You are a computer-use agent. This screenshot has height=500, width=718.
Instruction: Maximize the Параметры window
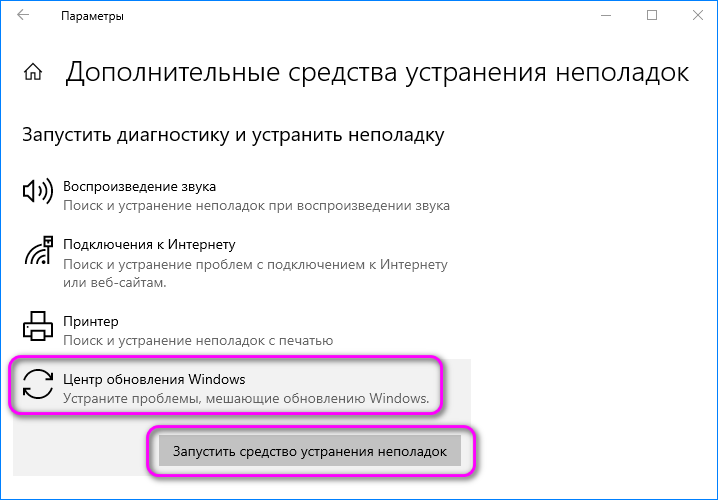click(652, 15)
